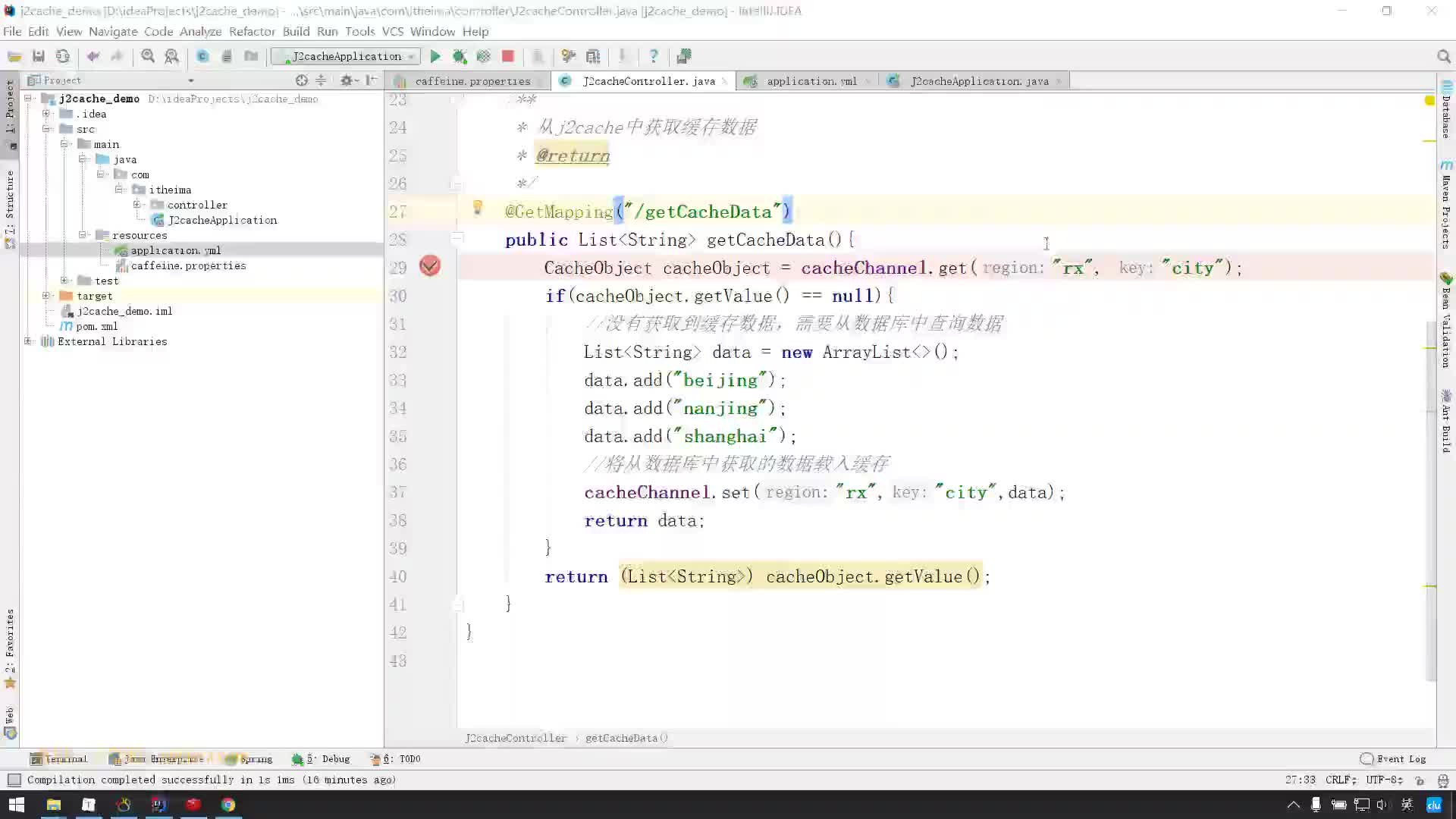Click the CRLF line separator selector
The width and height of the screenshot is (1456, 819).
click(1340, 780)
